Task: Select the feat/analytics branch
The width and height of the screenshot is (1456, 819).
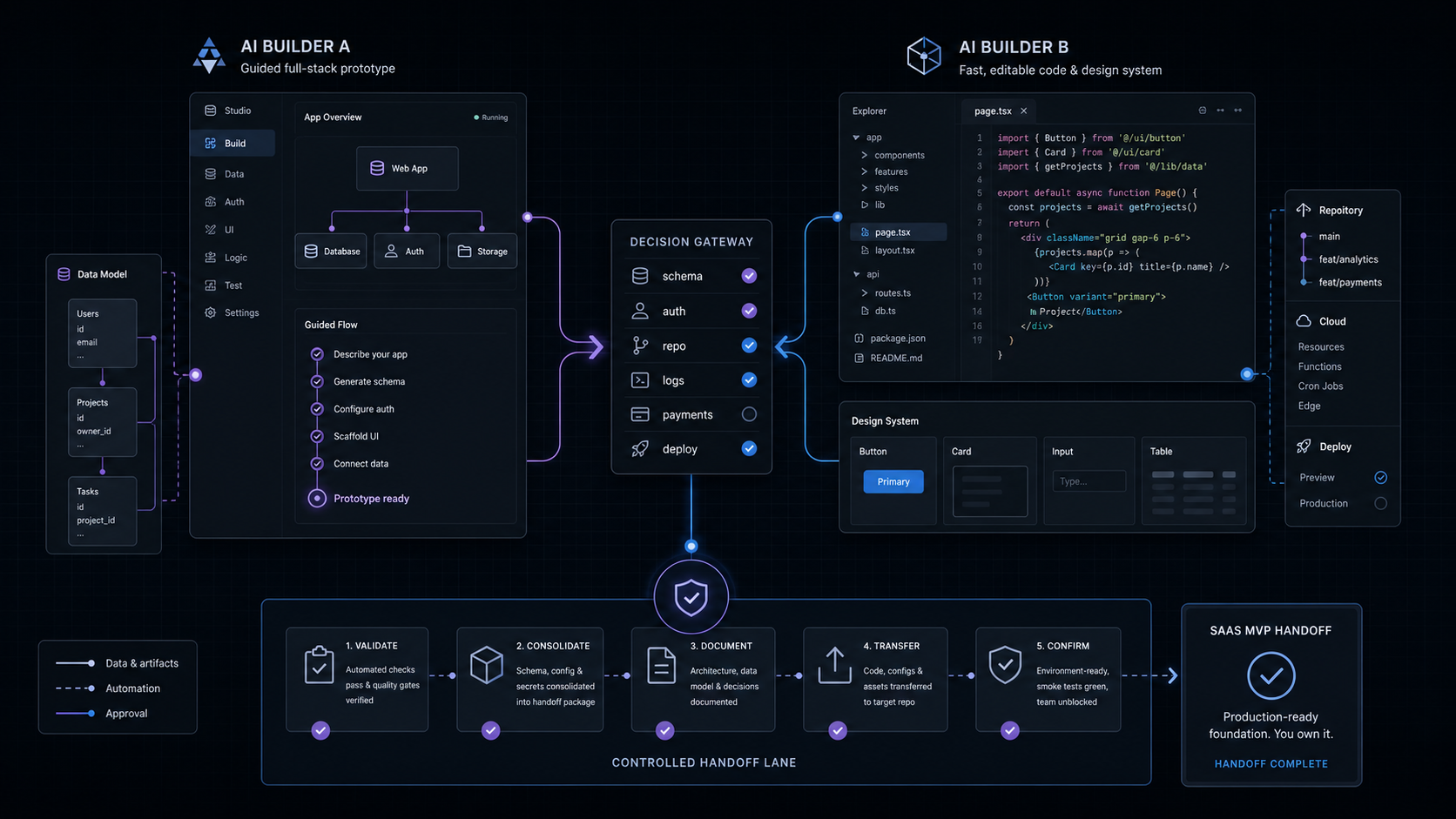Action: pos(1348,259)
